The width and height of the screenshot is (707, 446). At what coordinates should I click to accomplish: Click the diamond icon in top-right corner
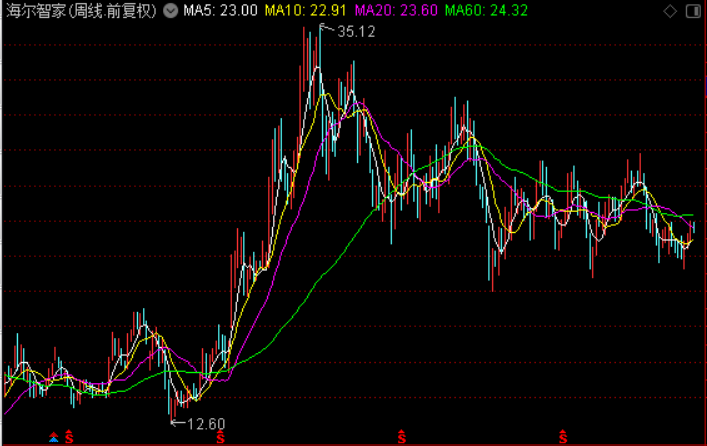tap(669, 11)
